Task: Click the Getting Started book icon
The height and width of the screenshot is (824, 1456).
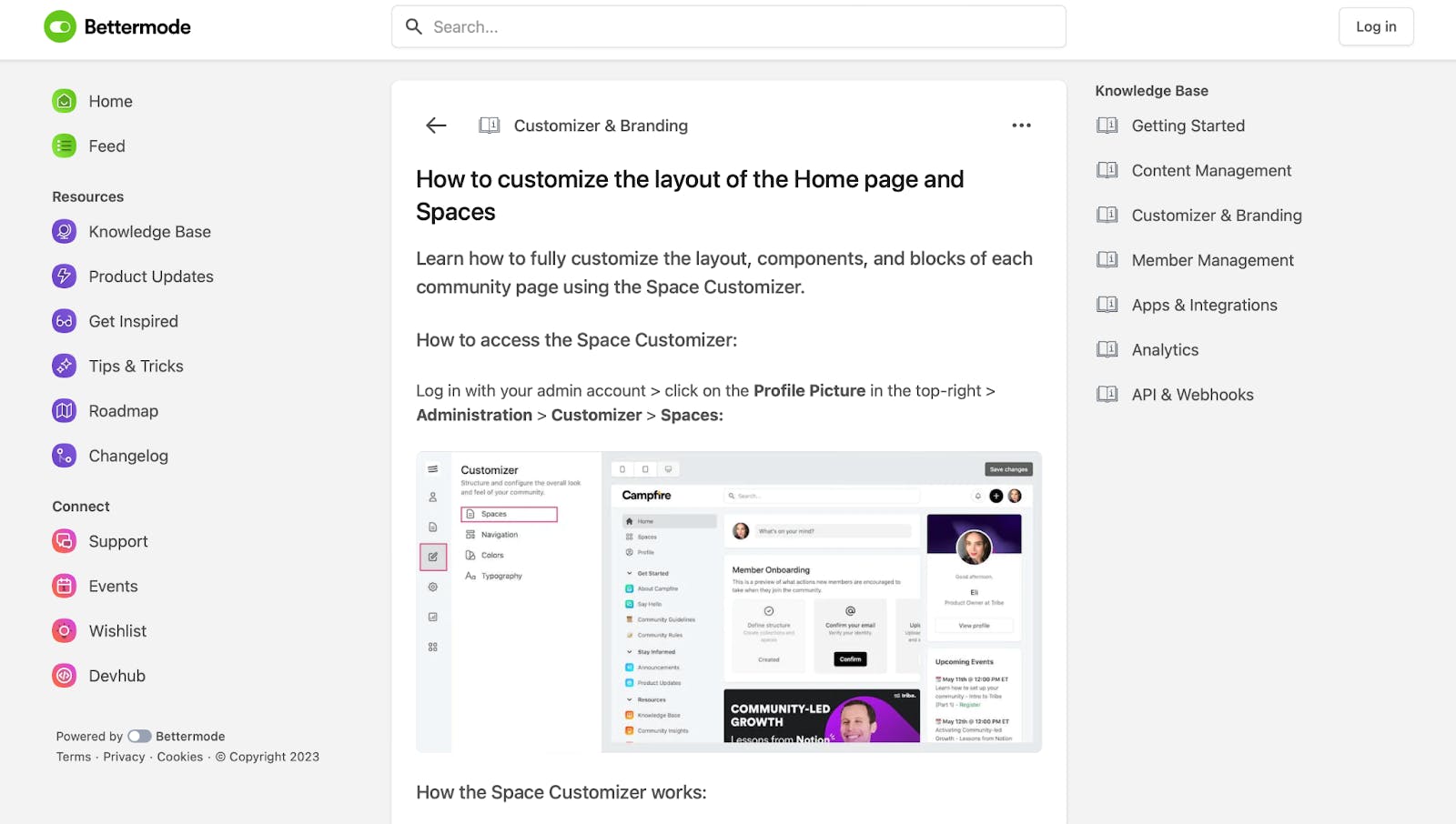Action: point(1107,126)
